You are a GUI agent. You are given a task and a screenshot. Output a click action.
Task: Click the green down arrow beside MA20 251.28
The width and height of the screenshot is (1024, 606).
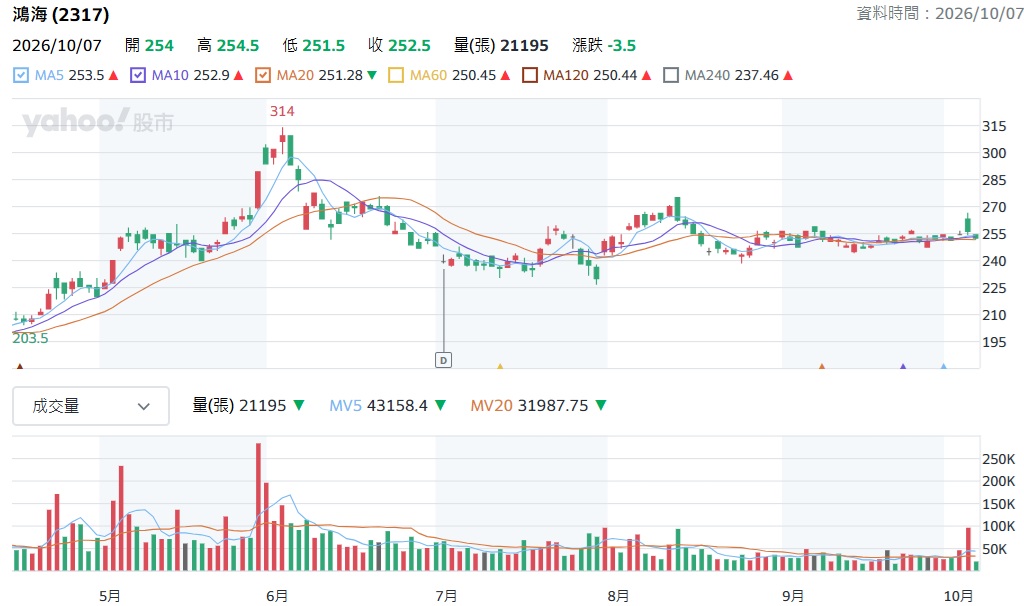[x=372, y=76]
